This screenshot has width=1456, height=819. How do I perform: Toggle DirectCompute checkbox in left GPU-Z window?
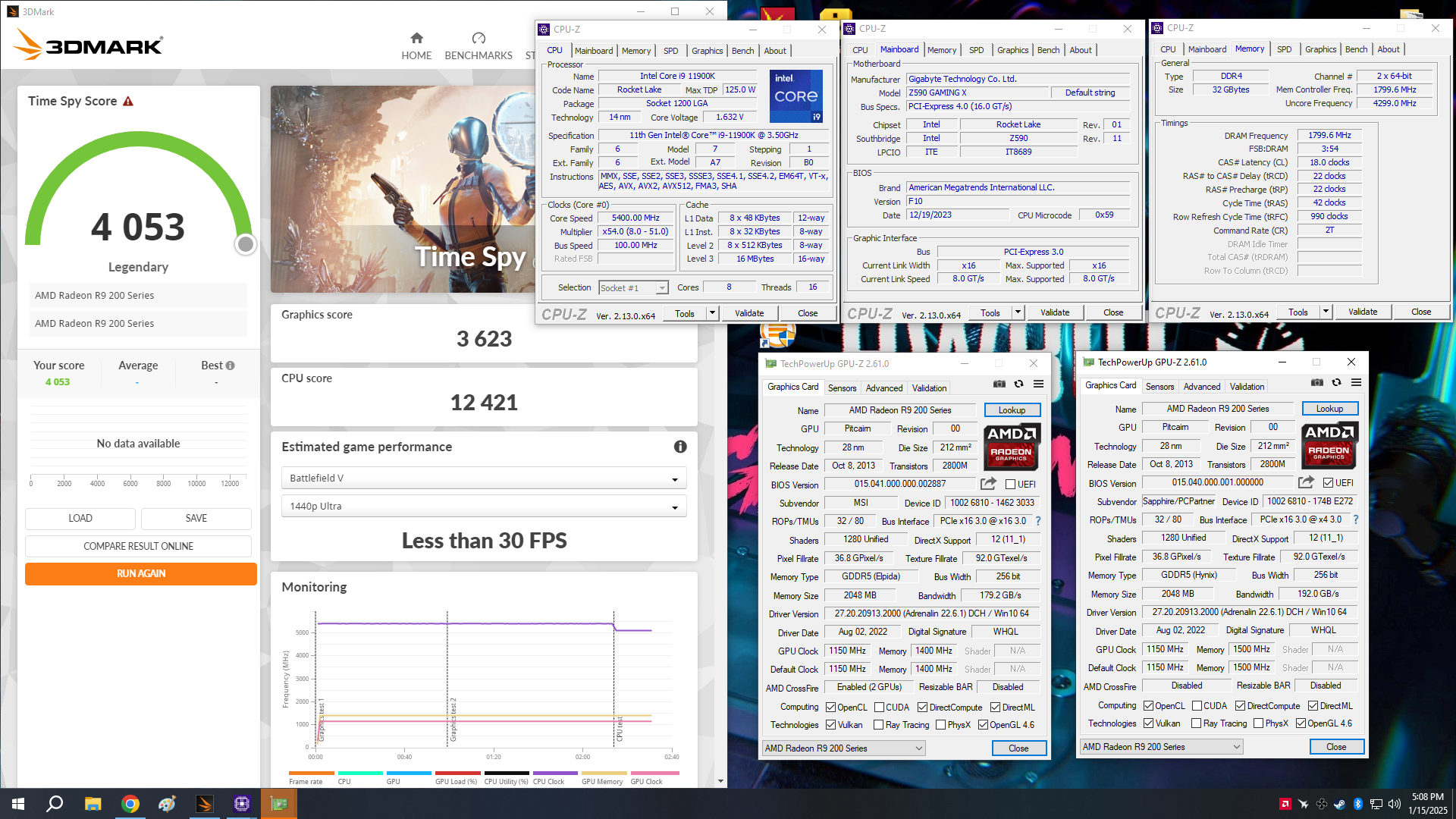922,708
